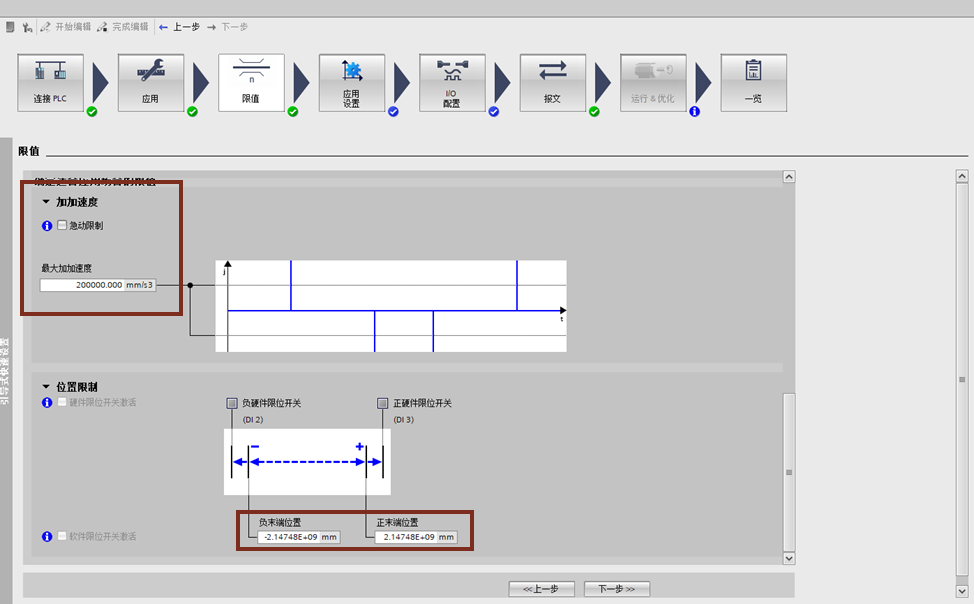Toggle the 正硬件限位开关 indicator box
The image size is (974, 604).
coord(382,403)
